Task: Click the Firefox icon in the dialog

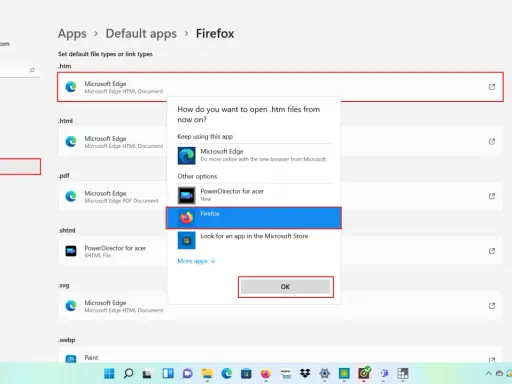Action: 187,218
